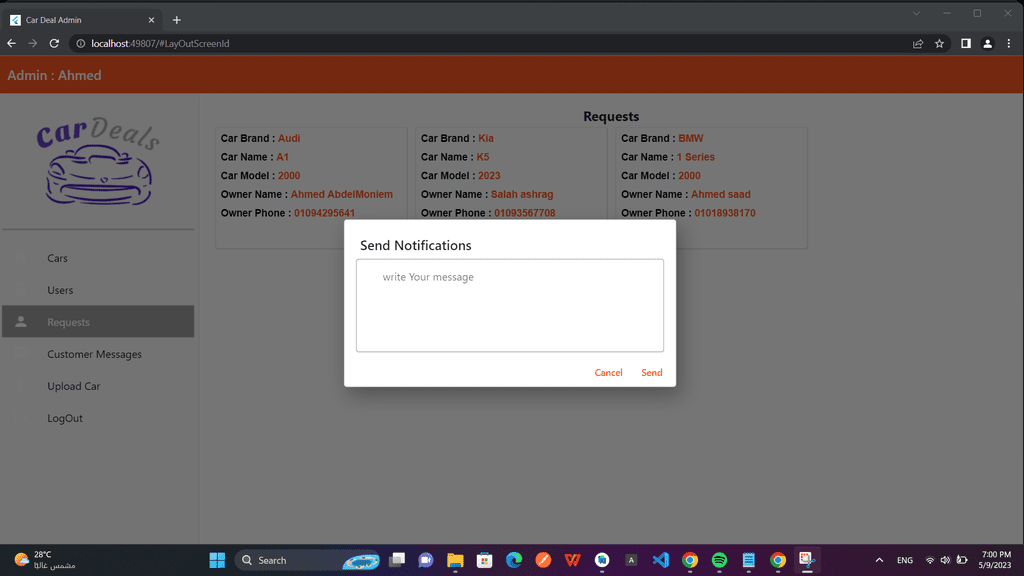Open the Chrome profile icon
The width and height of the screenshot is (1024, 576).
(x=987, y=44)
